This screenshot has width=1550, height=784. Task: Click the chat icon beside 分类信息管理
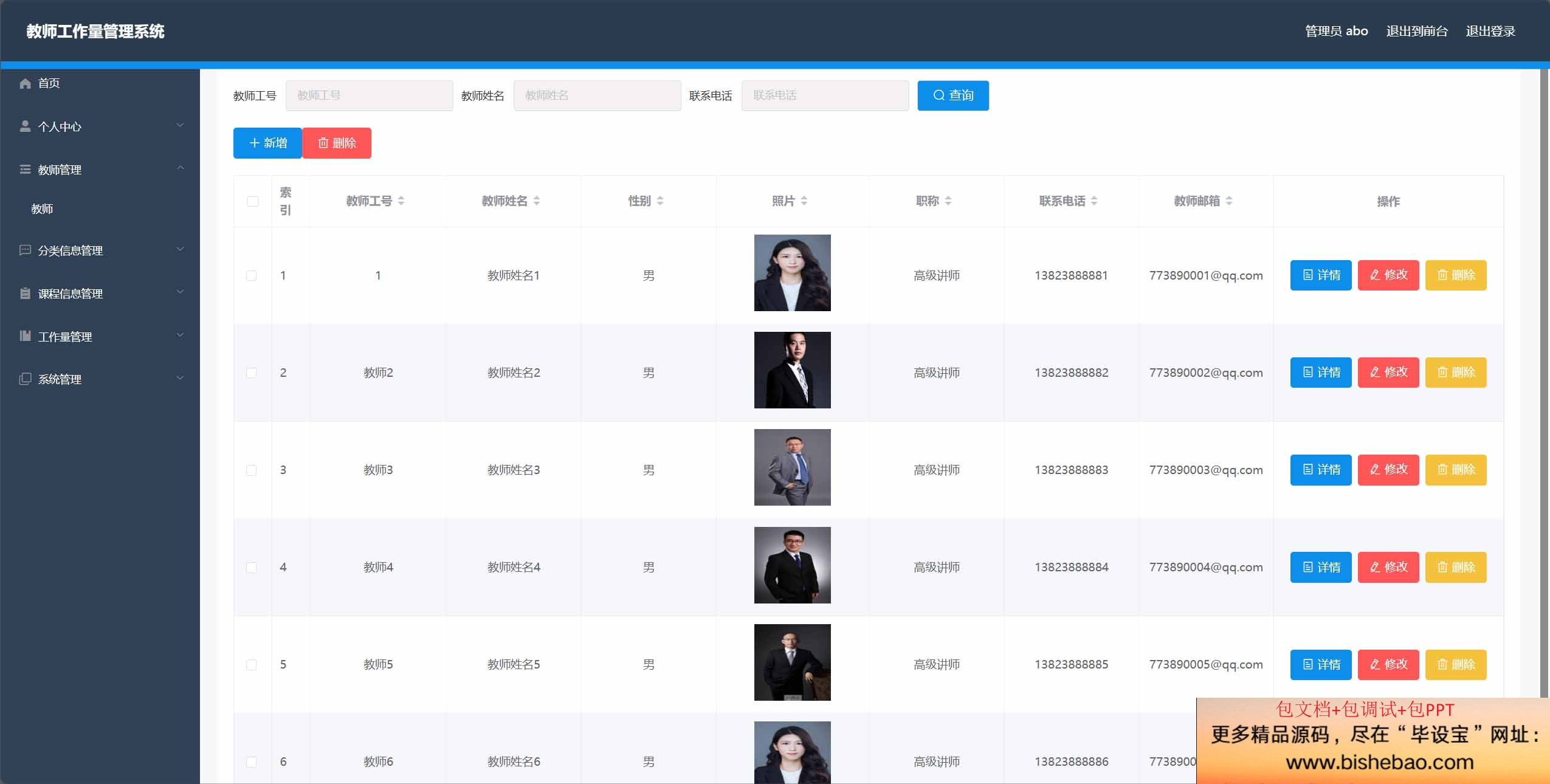(x=25, y=250)
